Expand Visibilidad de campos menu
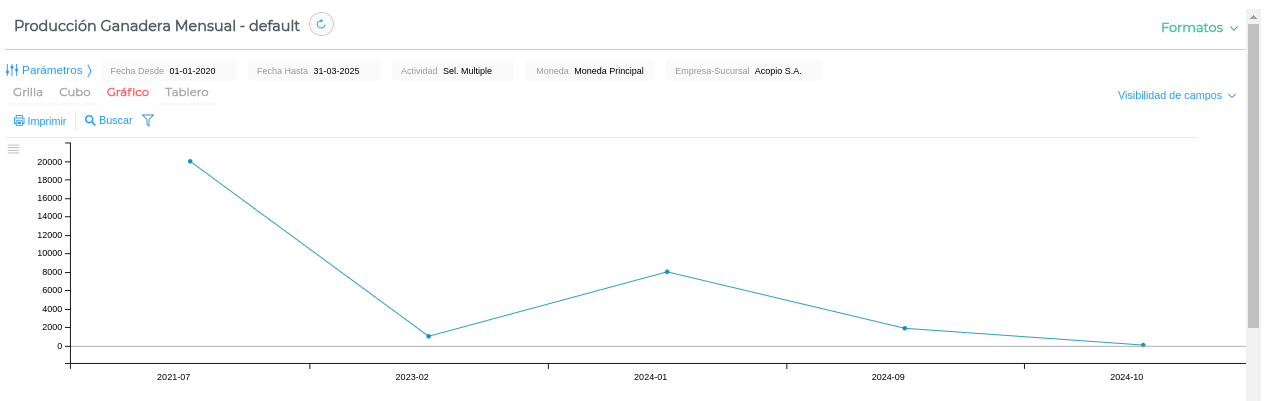The image size is (1270, 401). click(x=1177, y=96)
